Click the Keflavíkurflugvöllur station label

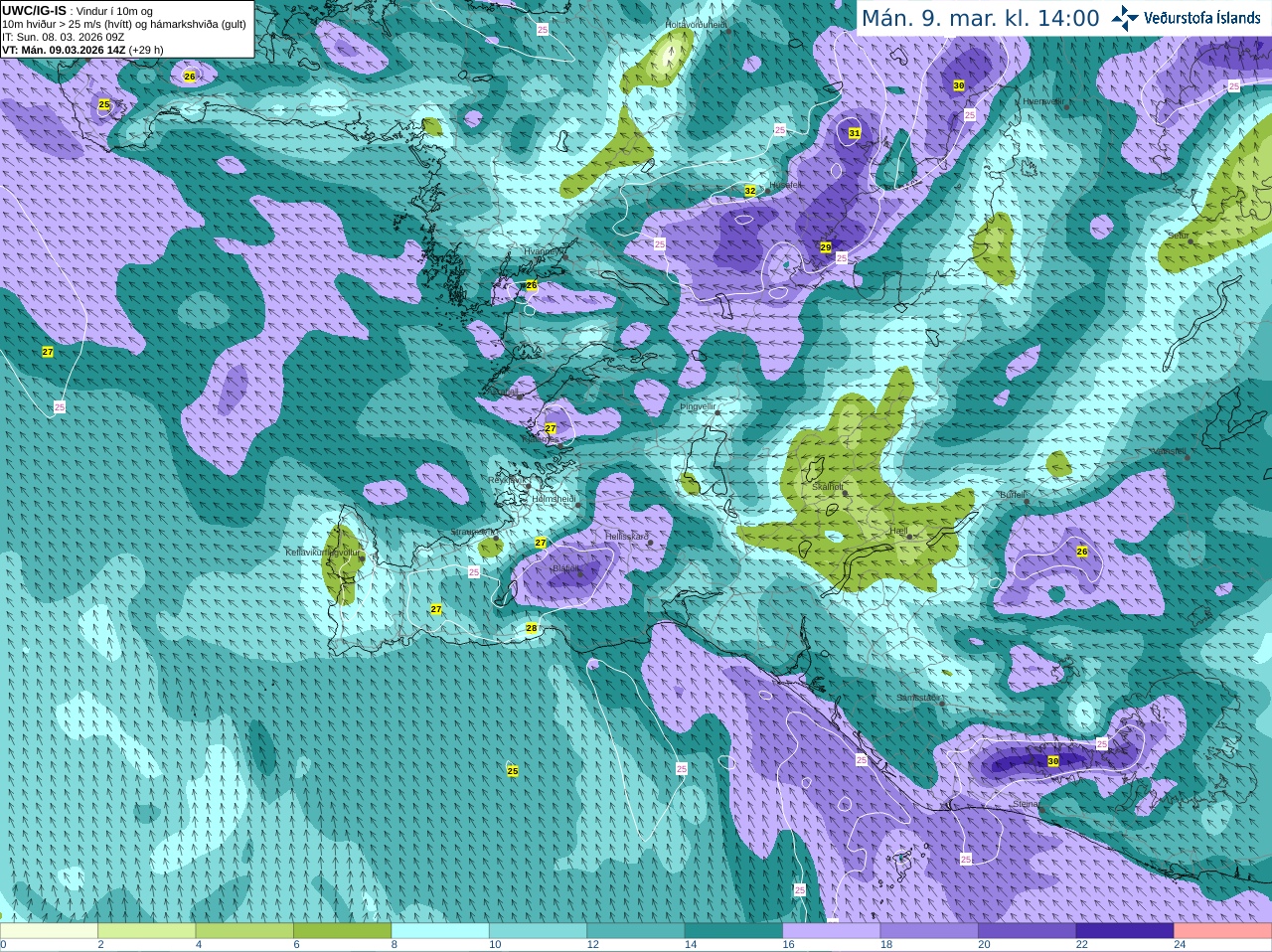(322, 553)
